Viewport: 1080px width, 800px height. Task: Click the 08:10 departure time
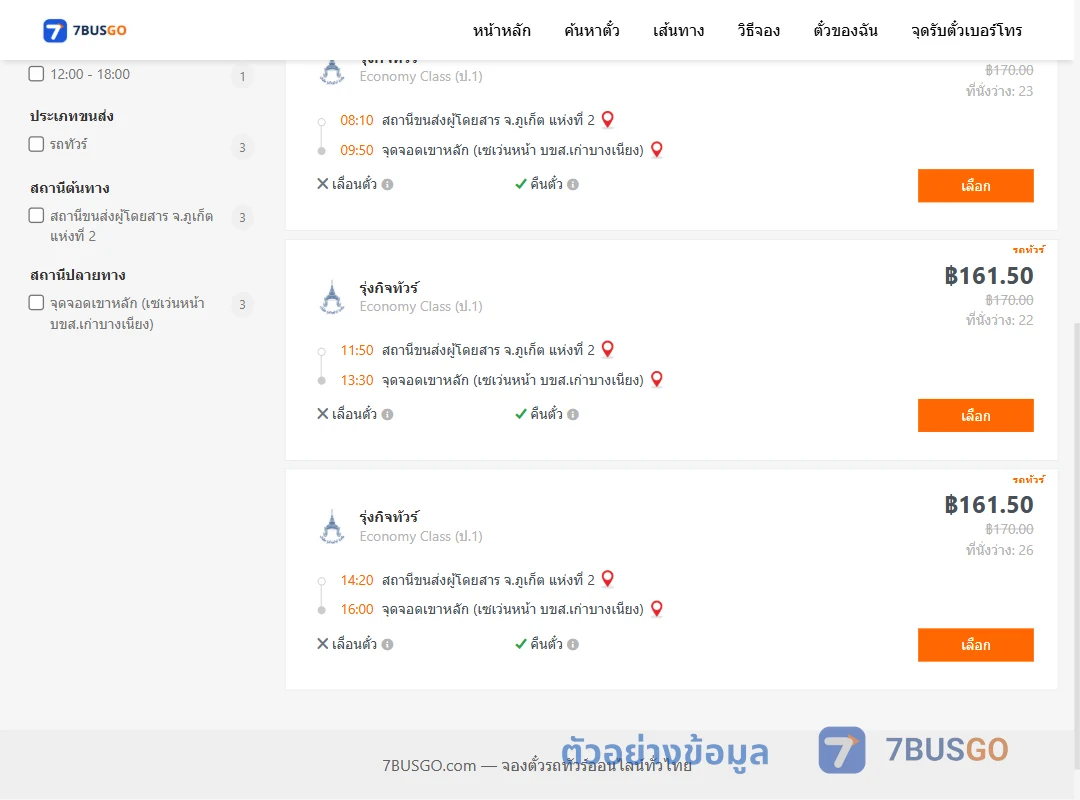[357, 121]
